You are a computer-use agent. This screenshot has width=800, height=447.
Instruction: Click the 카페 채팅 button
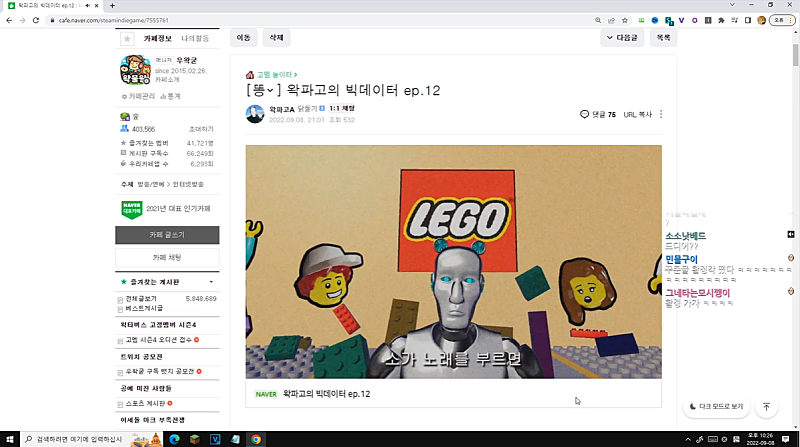coord(167,257)
